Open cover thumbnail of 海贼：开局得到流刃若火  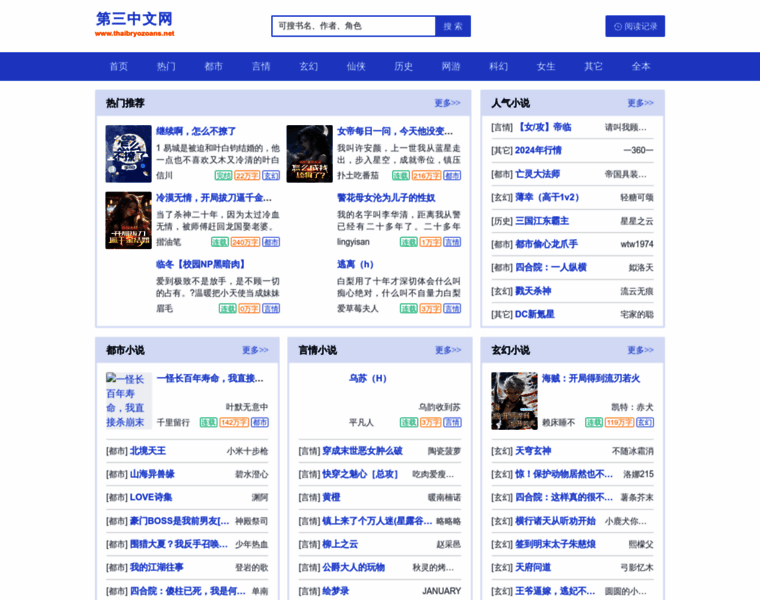pos(514,401)
